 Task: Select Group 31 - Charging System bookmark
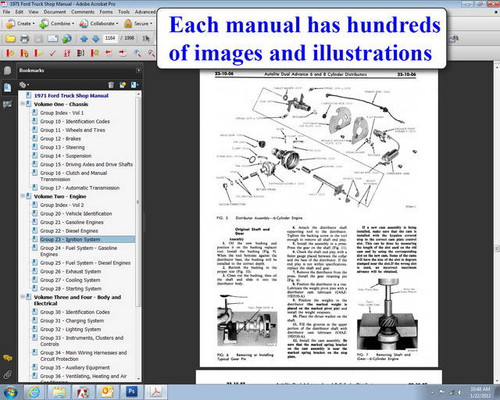[x=72, y=321]
